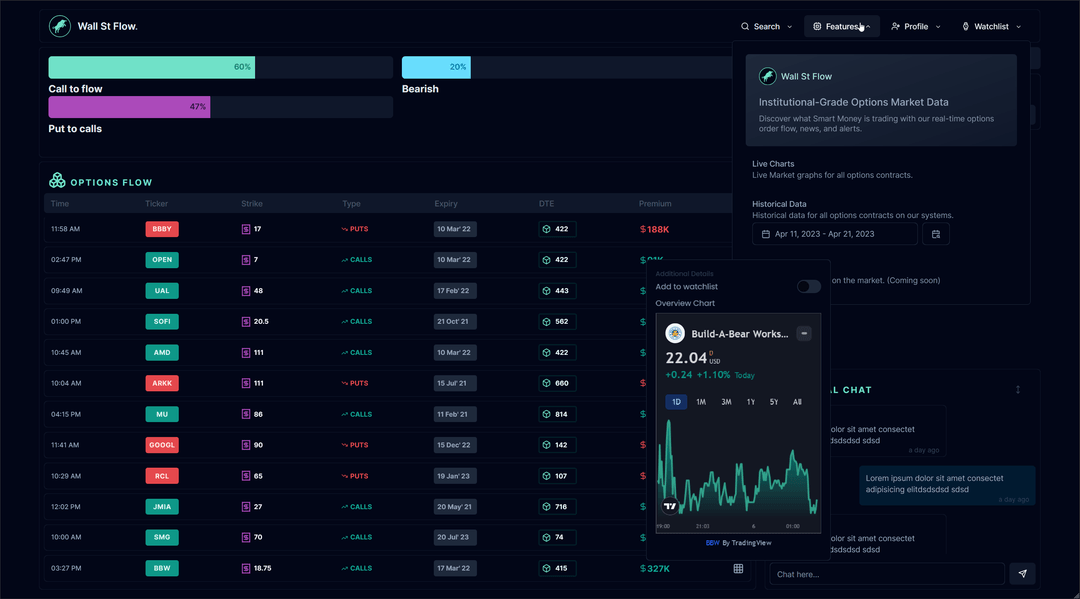This screenshot has width=1080, height=599.
Task: Click the Build-A-Bear Works... chart title
Action: pyautogui.click(x=740, y=333)
